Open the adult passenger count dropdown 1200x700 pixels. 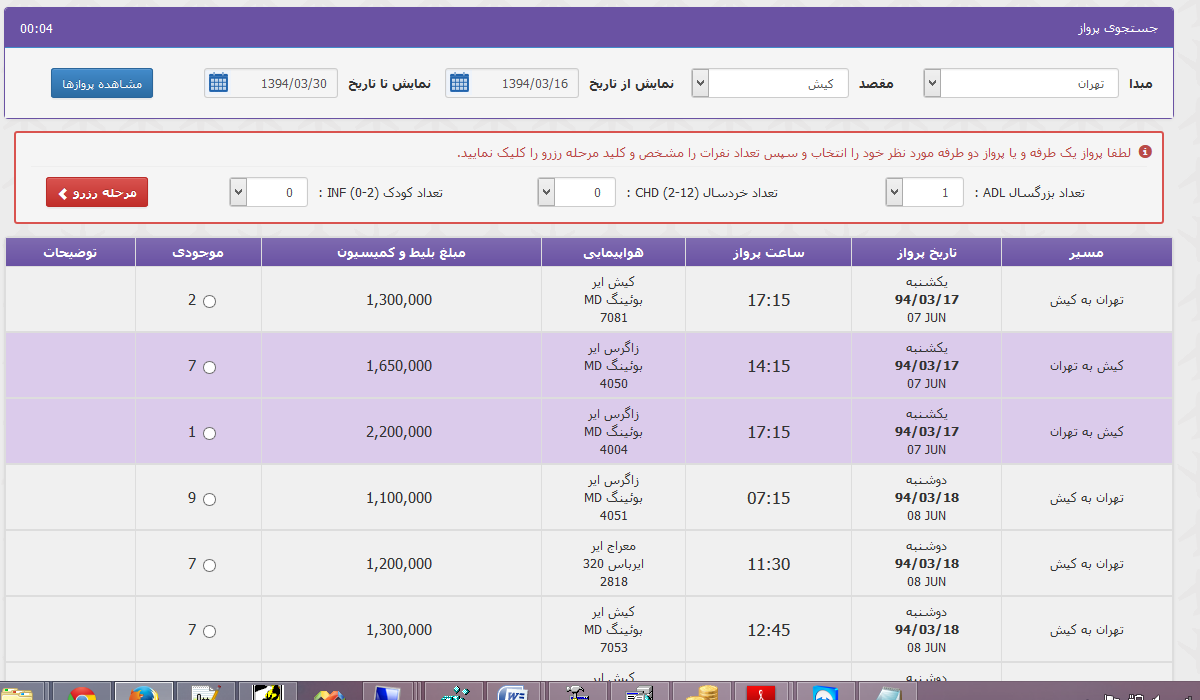tap(895, 193)
